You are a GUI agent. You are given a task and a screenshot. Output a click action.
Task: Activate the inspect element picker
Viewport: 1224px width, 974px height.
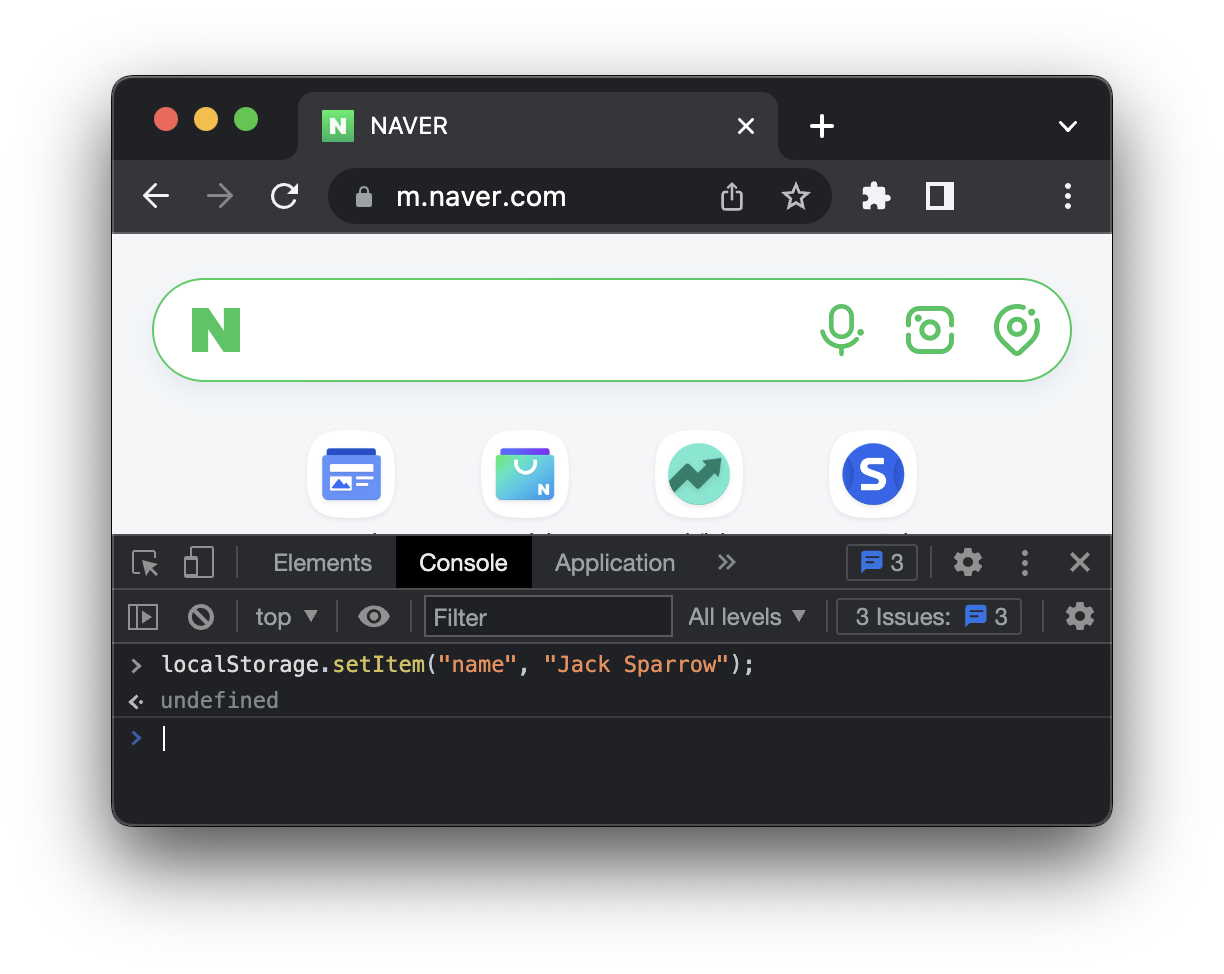coord(146,563)
